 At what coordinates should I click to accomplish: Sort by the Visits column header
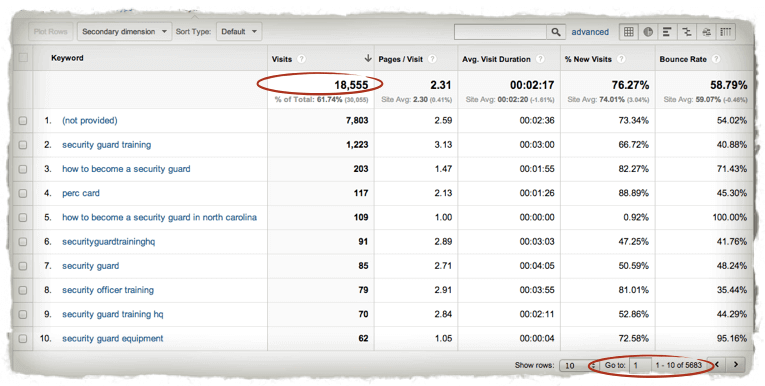click(x=282, y=59)
